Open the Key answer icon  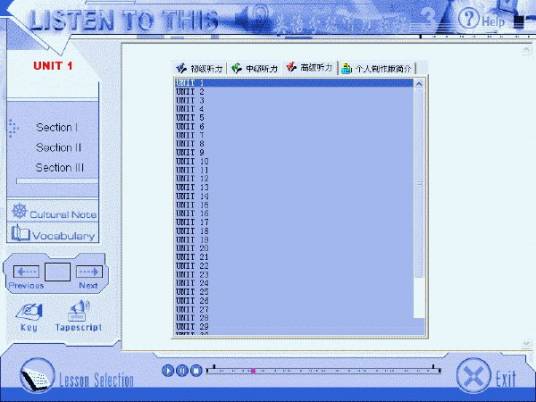(x=29, y=312)
